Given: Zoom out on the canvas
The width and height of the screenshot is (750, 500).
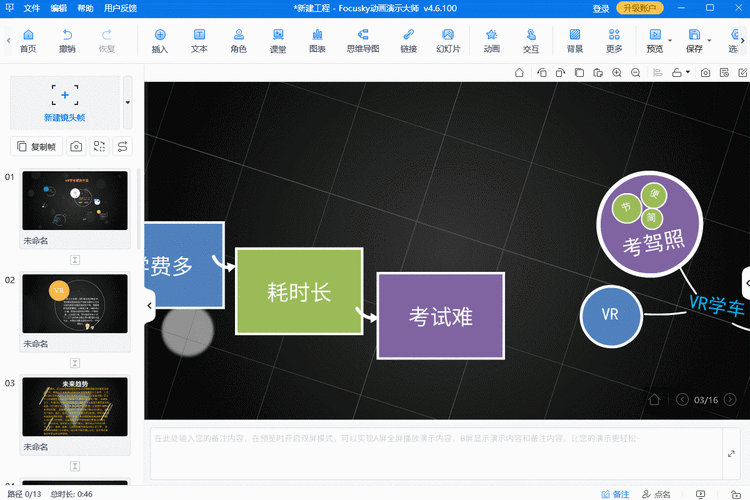Looking at the screenshot, I should [635, 73].
